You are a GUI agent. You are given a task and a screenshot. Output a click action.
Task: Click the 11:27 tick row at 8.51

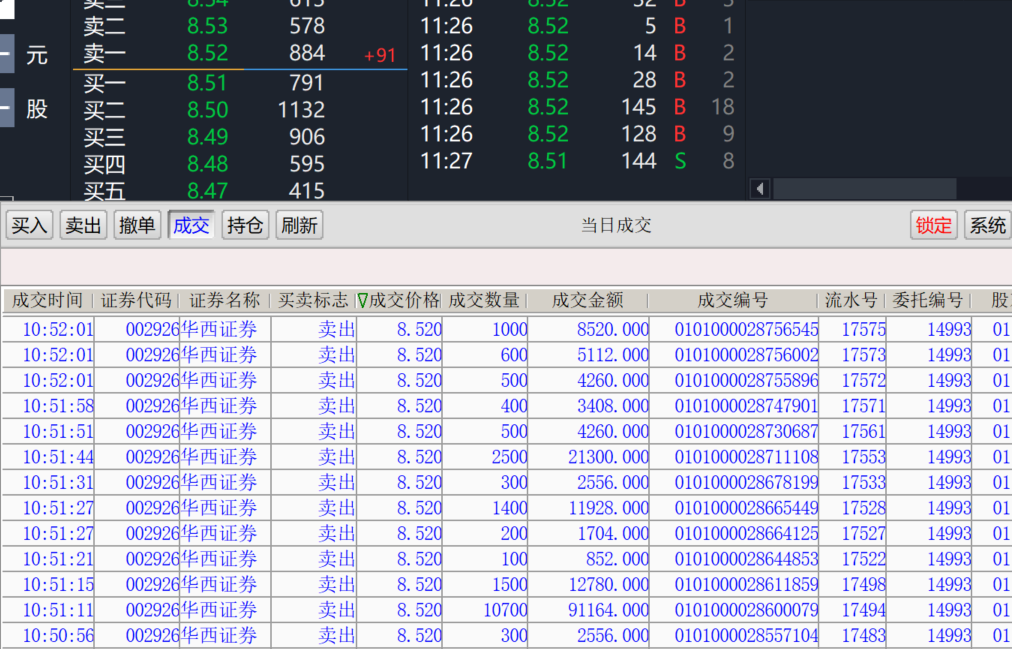point(578,161)
